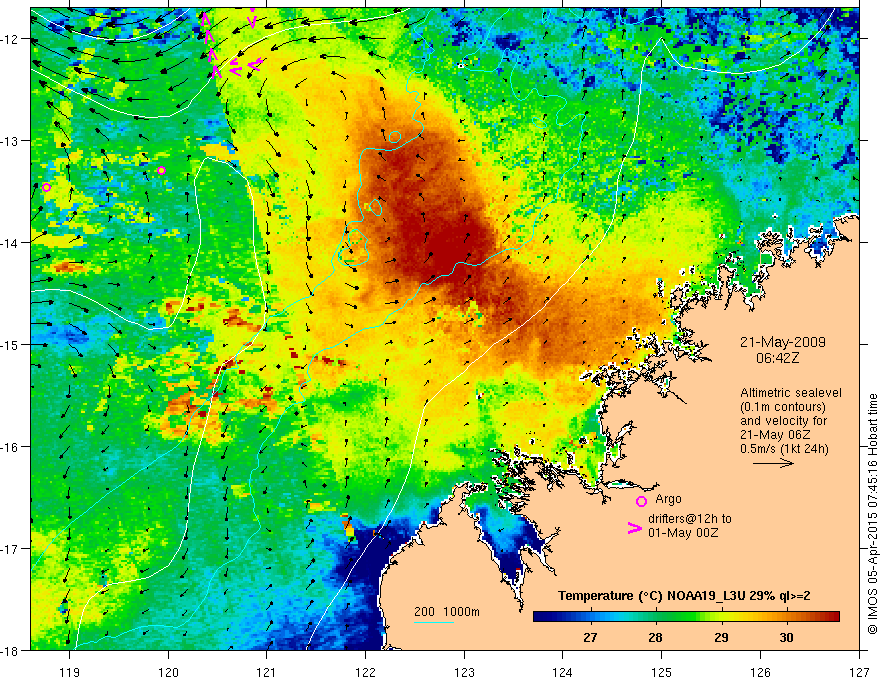Image resolution: width=880 pixels, height=680 pixels.
Task: Click the colorbar tick label 30
Action: 787,637
